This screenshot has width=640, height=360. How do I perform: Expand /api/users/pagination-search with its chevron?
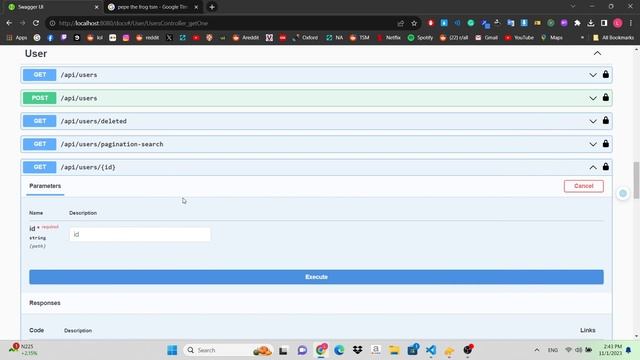tap(593, 144)
